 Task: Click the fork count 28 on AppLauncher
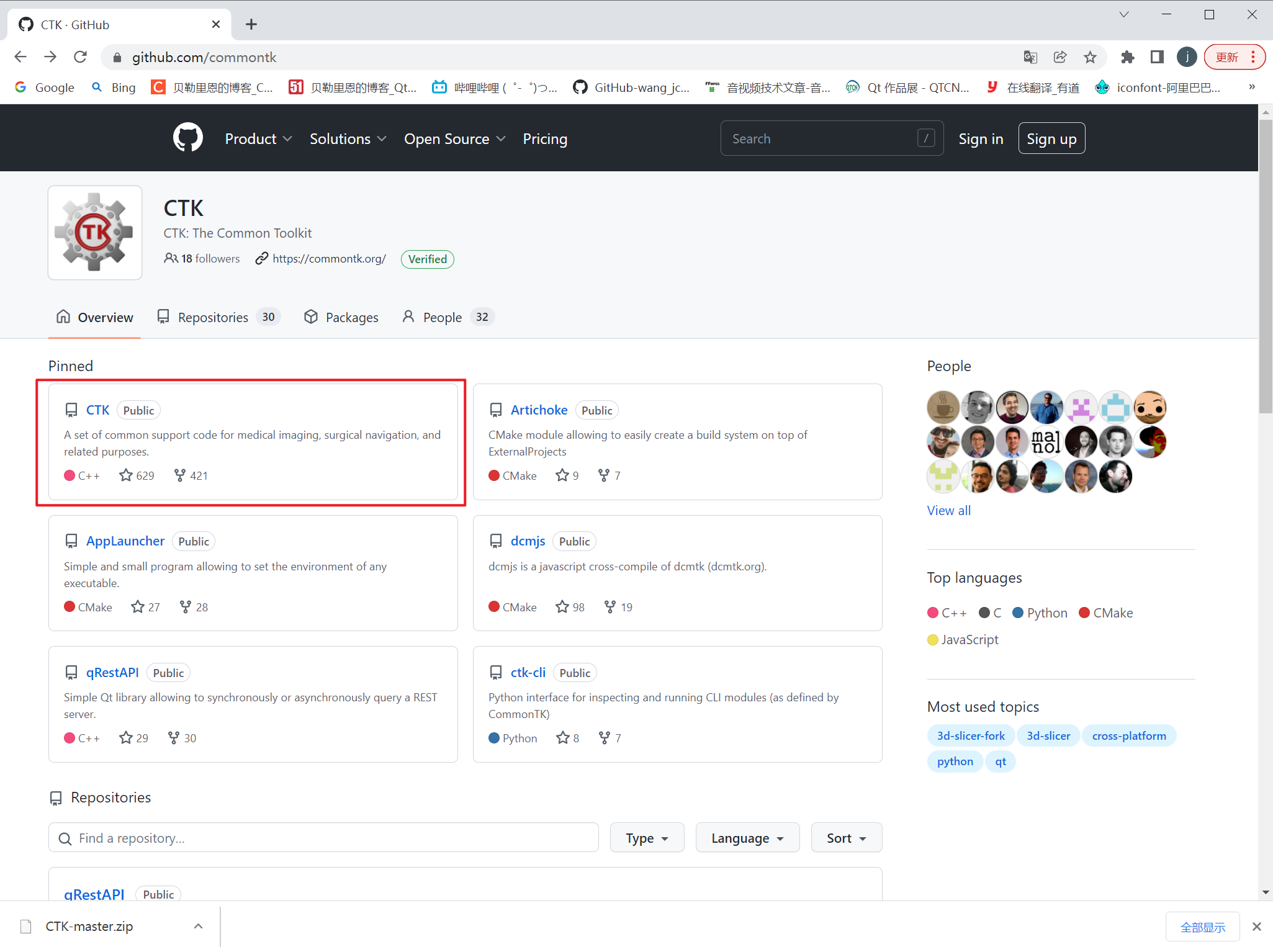click(x=194, y=607)
